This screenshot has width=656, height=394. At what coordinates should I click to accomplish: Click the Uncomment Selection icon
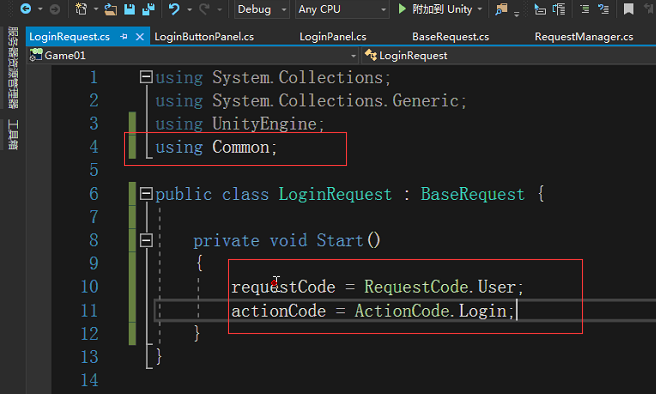pos(603,9)
